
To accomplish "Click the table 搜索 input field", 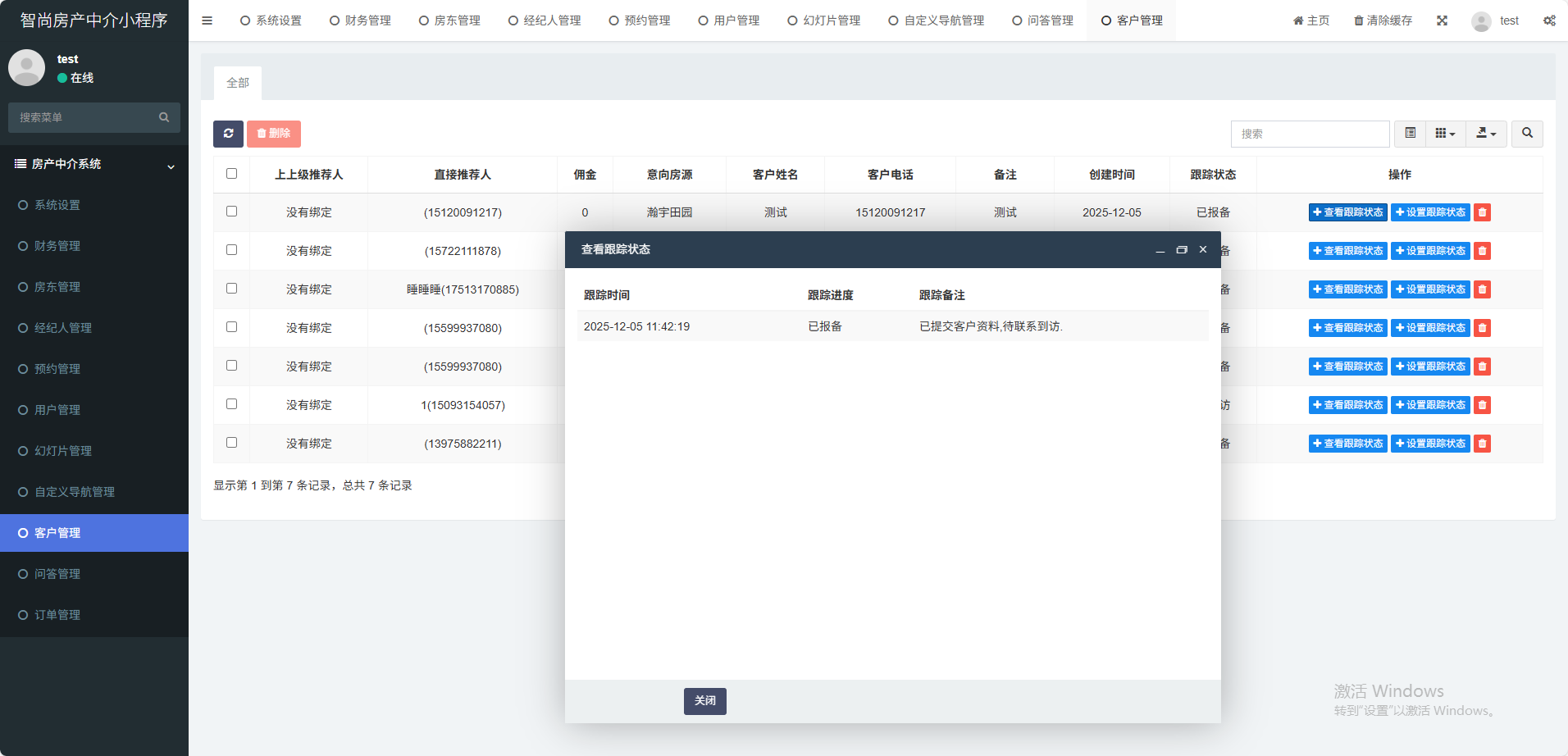I will pyautogui.click(x=1310, y=134).
